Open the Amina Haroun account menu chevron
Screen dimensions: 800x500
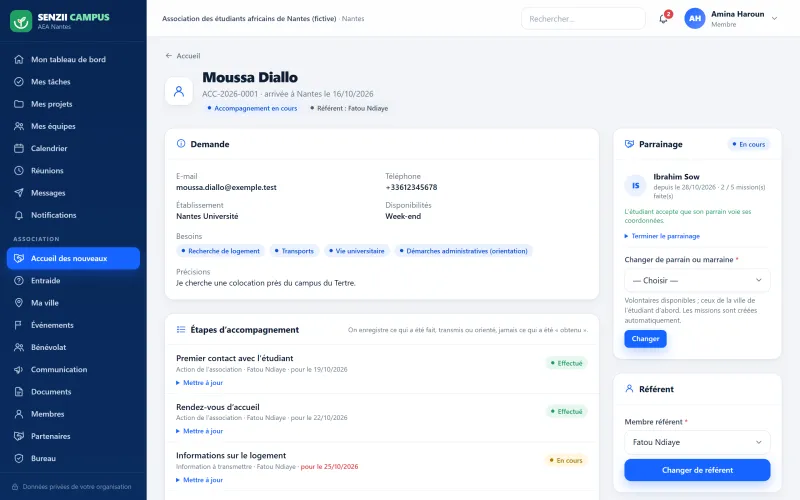pyautogui.click(x=774, y=18)
